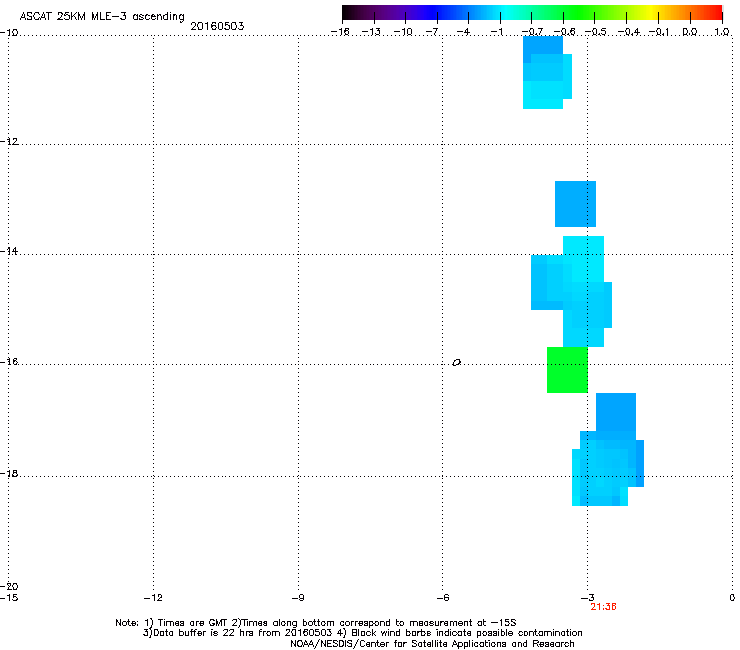Click the color bar label -4
740x650 pixels.
(x=465, y=32)
